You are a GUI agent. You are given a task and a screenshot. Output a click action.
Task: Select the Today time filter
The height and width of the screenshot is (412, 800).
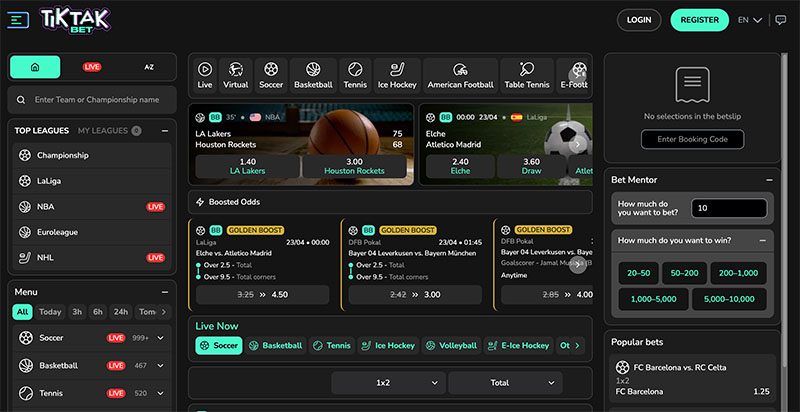tap(50, 312)
